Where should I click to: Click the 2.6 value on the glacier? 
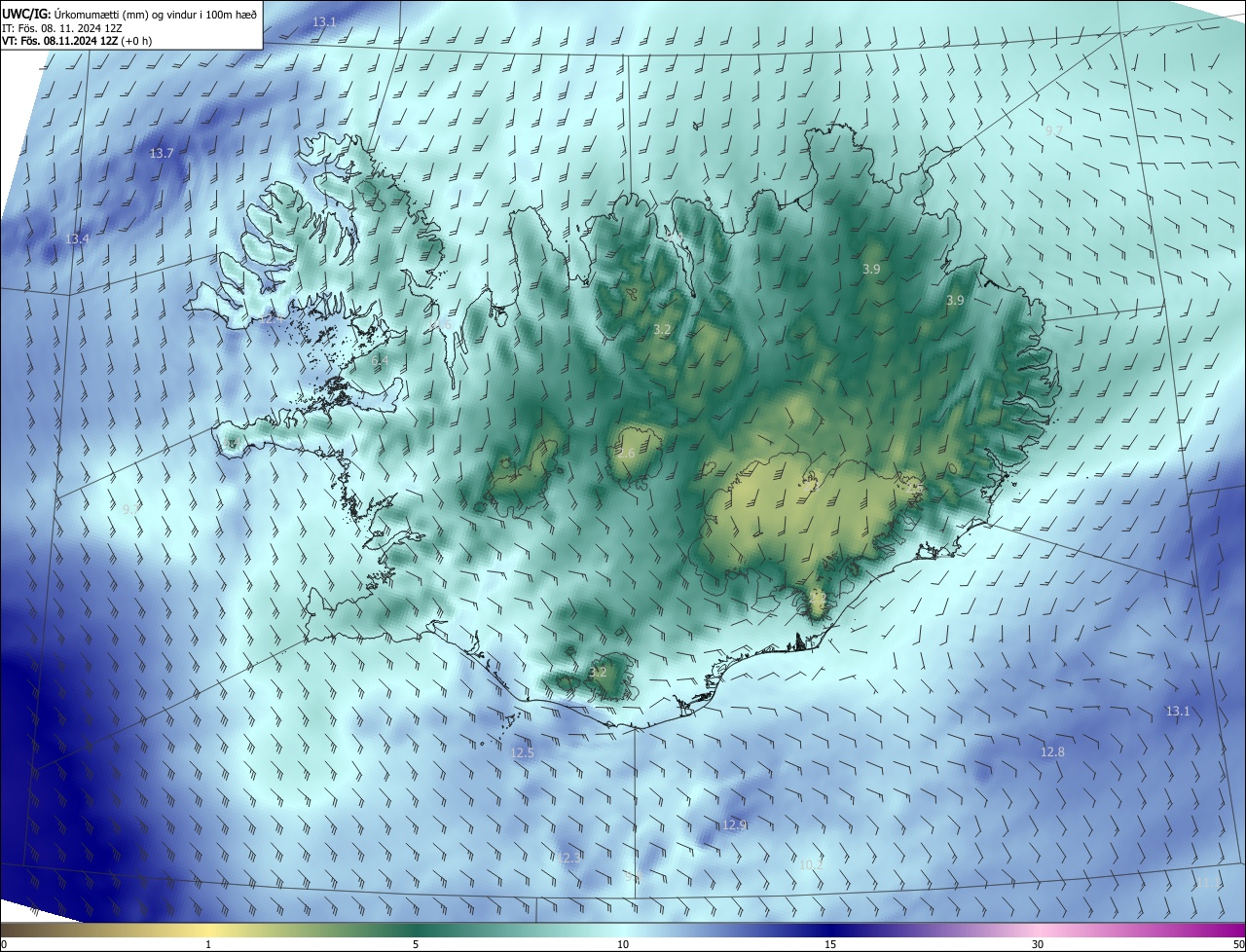point(626,454)
